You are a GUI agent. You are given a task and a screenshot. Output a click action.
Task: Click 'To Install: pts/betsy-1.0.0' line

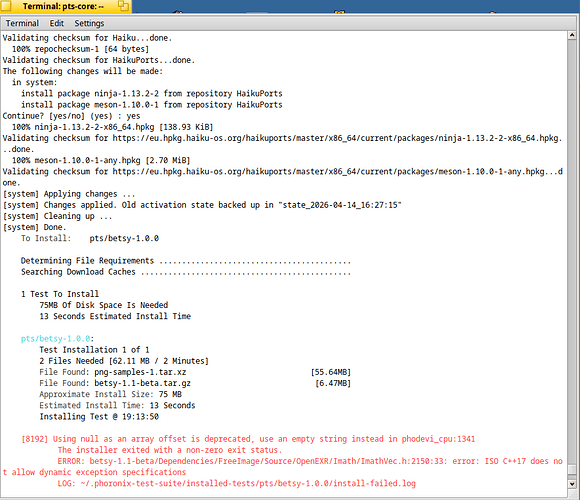(x=90, y=238)
